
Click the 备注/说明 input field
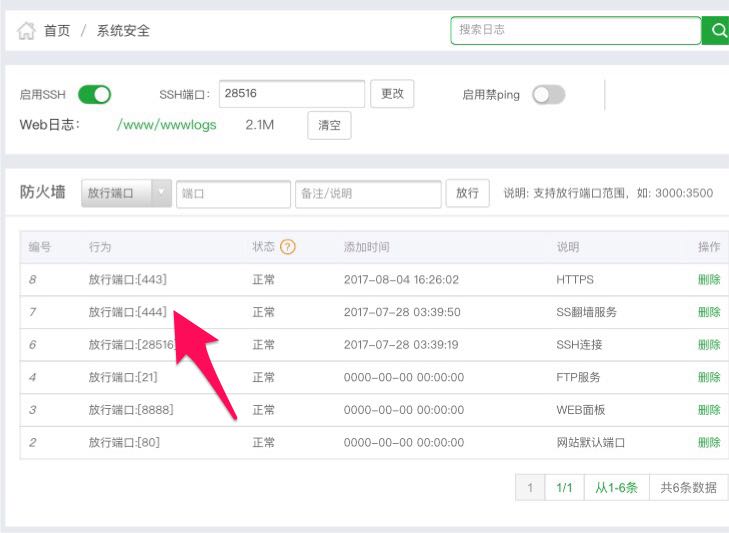click(367, 194)
